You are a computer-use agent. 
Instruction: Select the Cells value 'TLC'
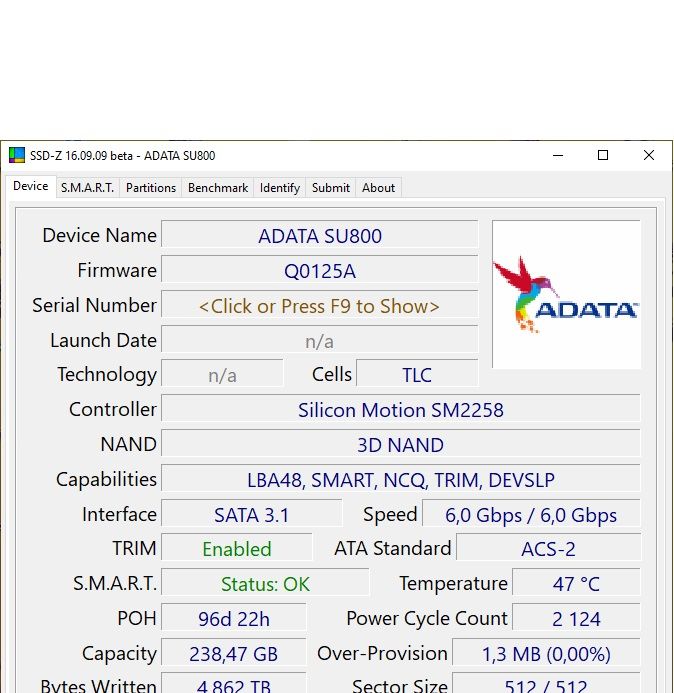417,375
